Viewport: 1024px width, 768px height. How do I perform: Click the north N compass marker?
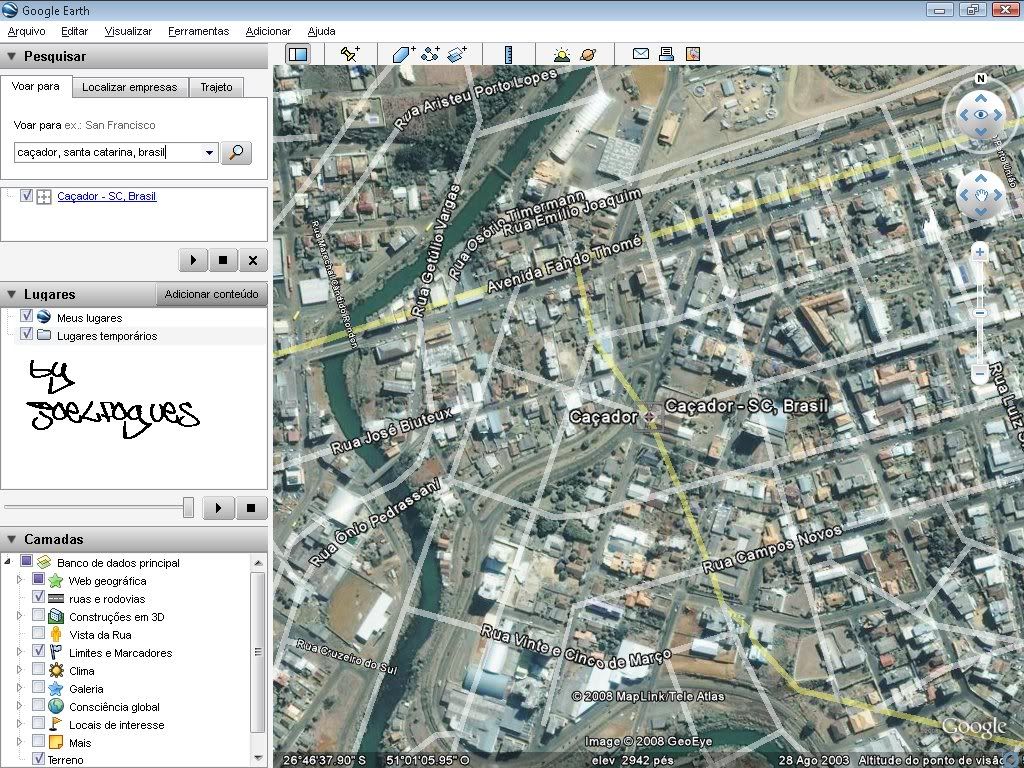point(980,78)
